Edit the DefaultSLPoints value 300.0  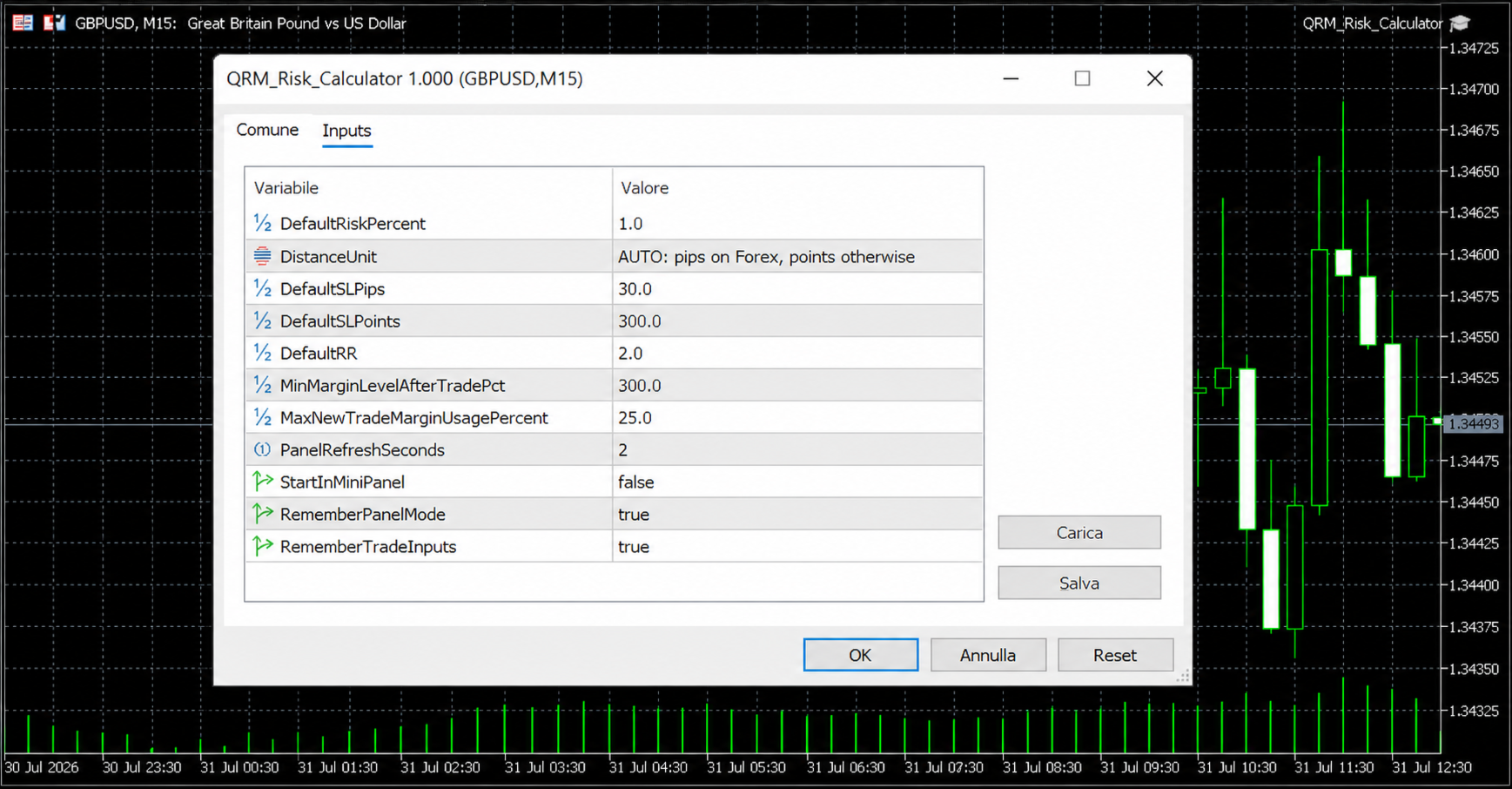click(x=797, y=320)
